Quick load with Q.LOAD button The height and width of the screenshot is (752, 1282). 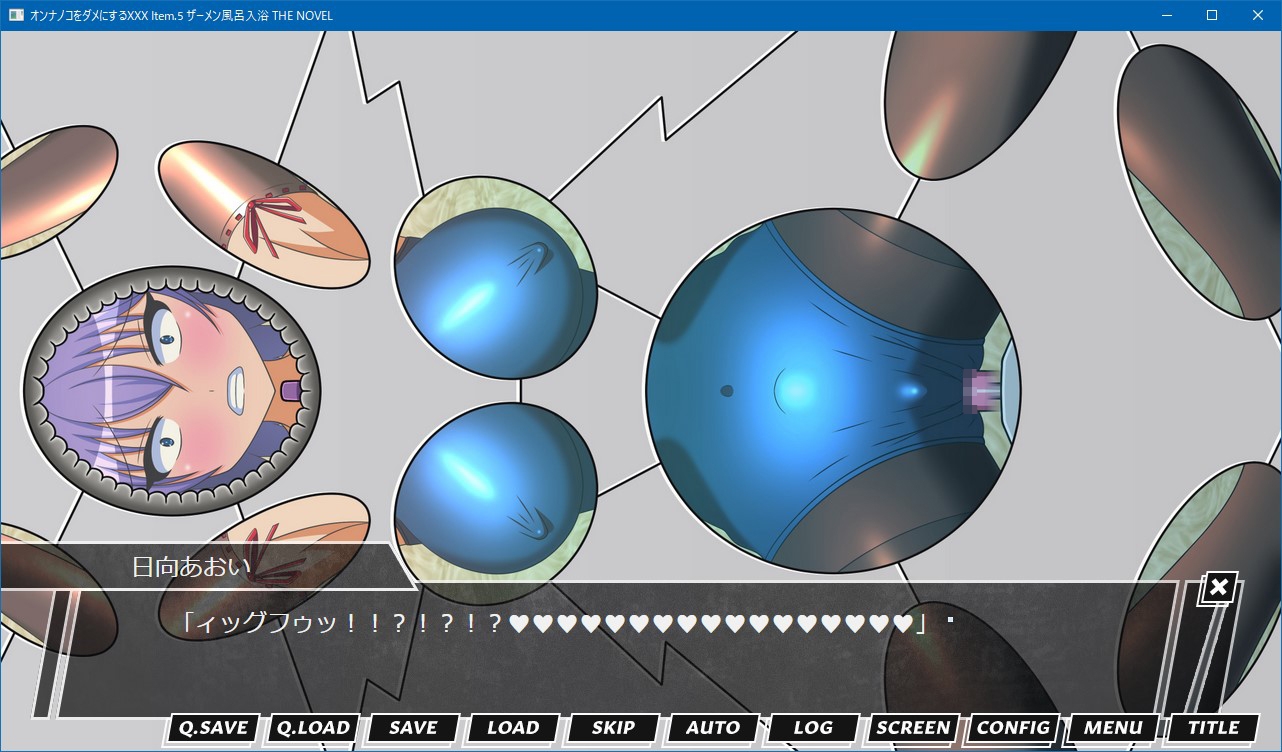click(313, 728)
